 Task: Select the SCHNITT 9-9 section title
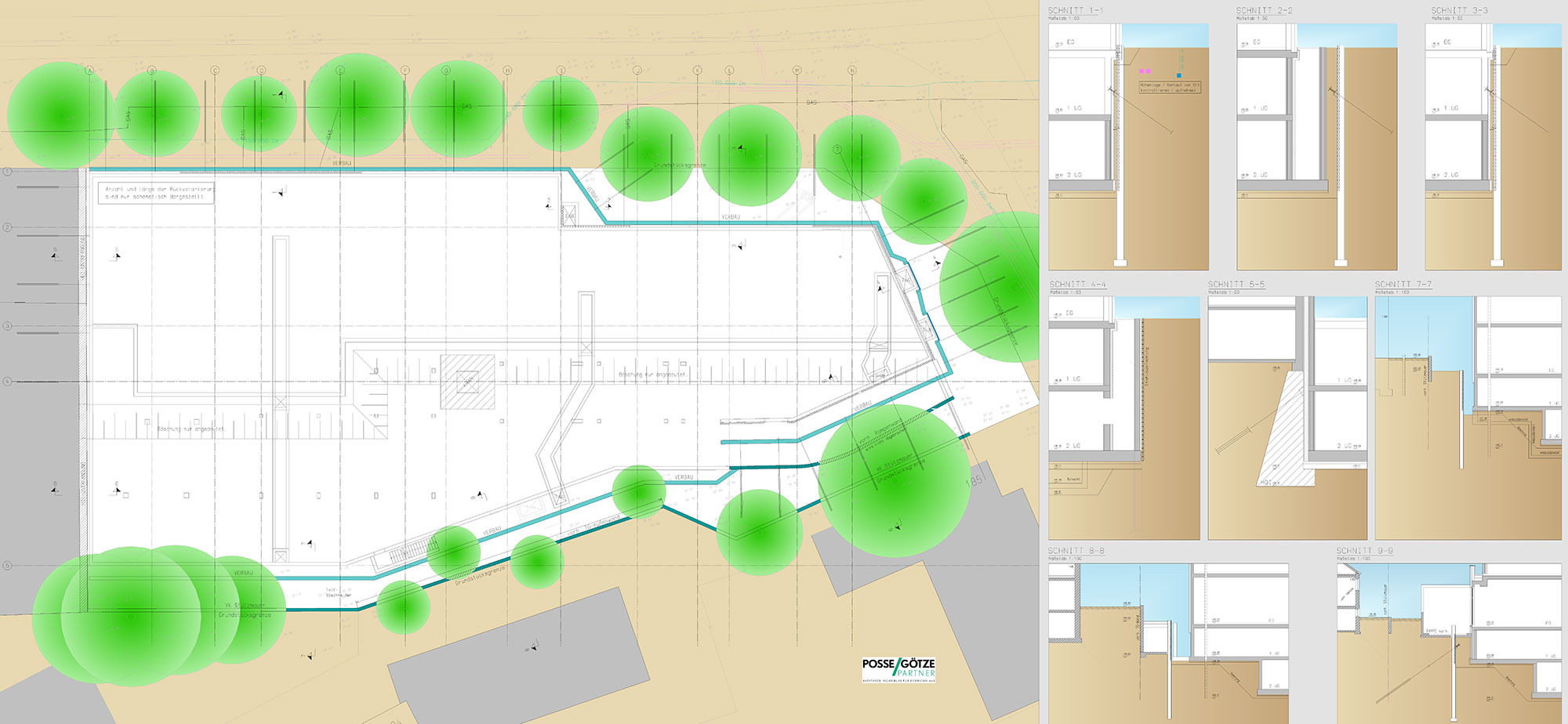[x=1364, y=551]
